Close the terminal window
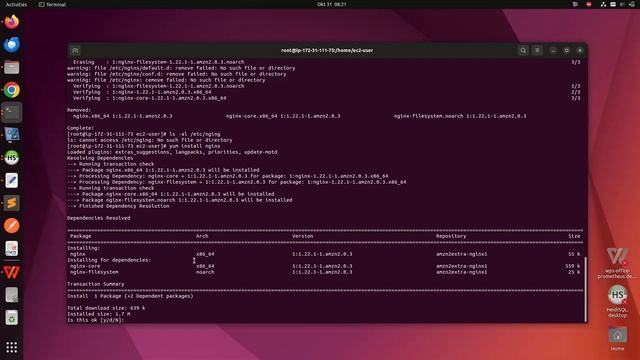The width and height of the screenshot is (640, 360). [580, 50]
